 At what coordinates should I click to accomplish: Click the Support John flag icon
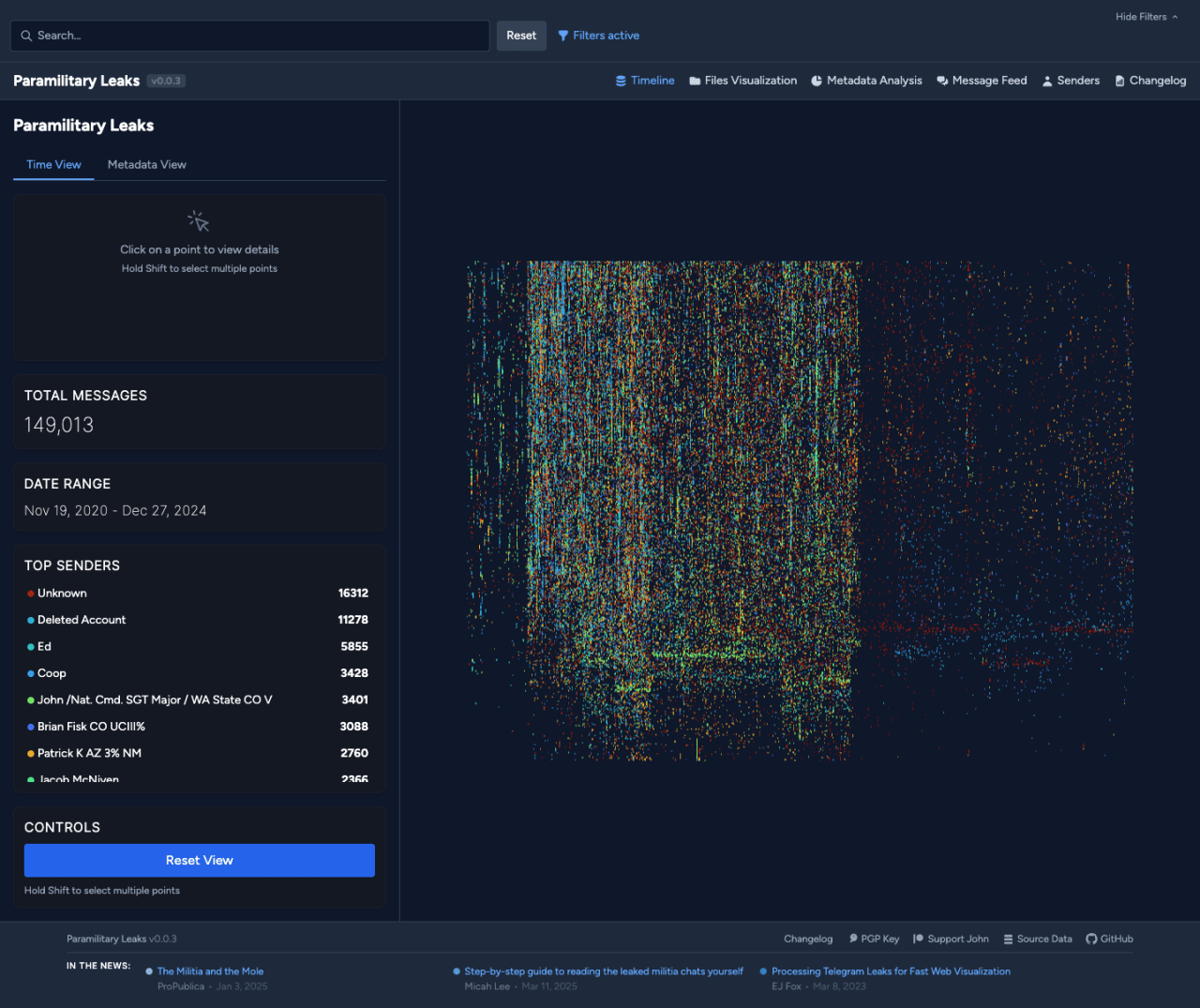click(x=919, y=939)
